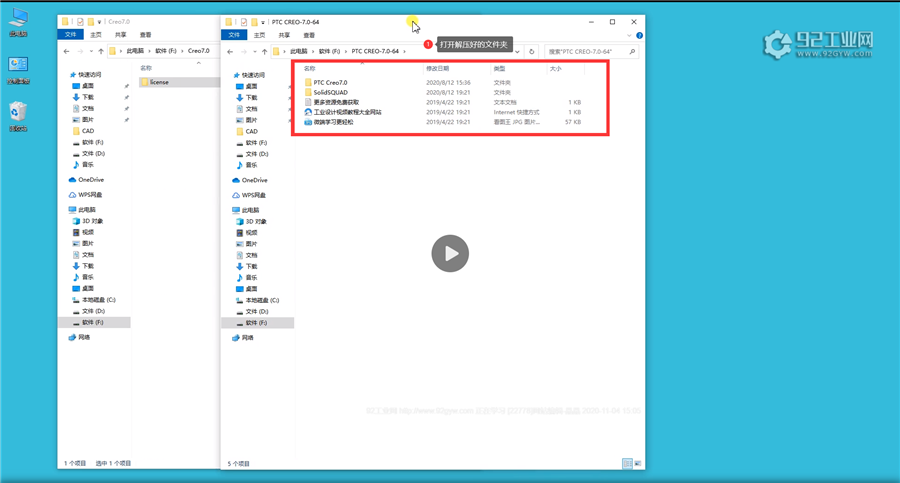Click 软件 (F:) breadcrumb in PTC CREO-7.0-64 address bar
The image size is (900, 483).
(x=329, y=52)
